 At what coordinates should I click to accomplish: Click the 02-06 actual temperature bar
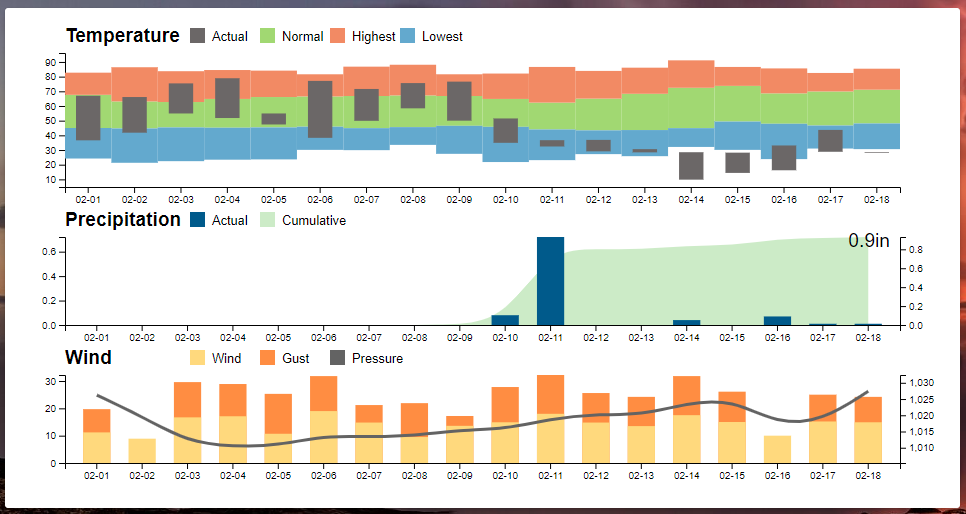click(x=320, y=109)
